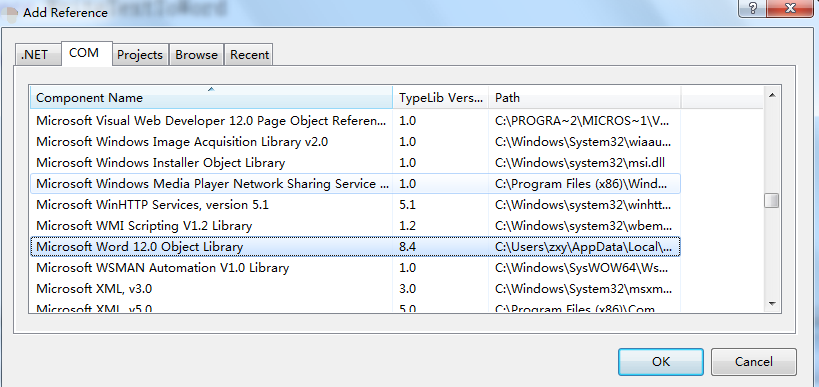Click the C:\Windows\System32\msxm... path
The image size is (819, 387).
click(583, 289)
